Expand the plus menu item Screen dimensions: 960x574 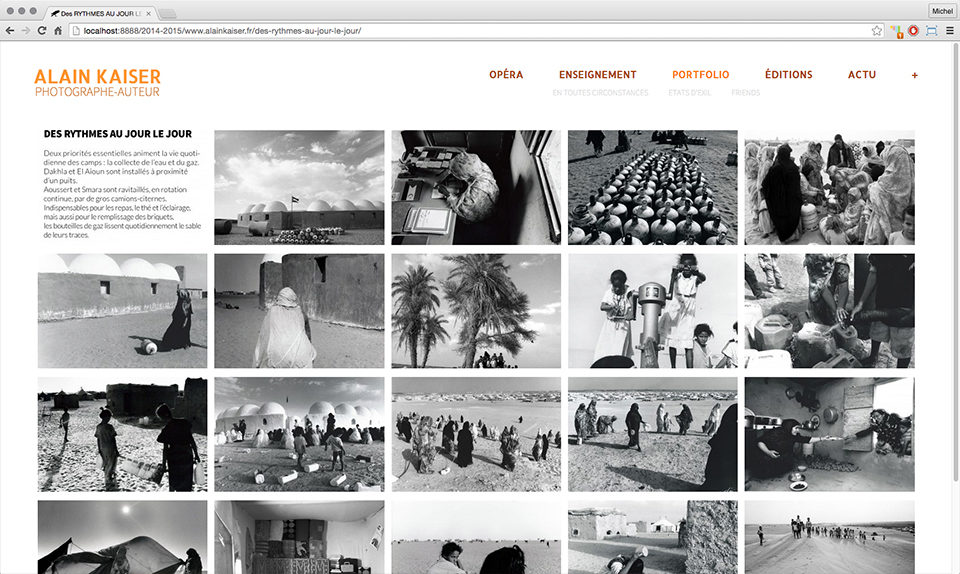point(915,75)
